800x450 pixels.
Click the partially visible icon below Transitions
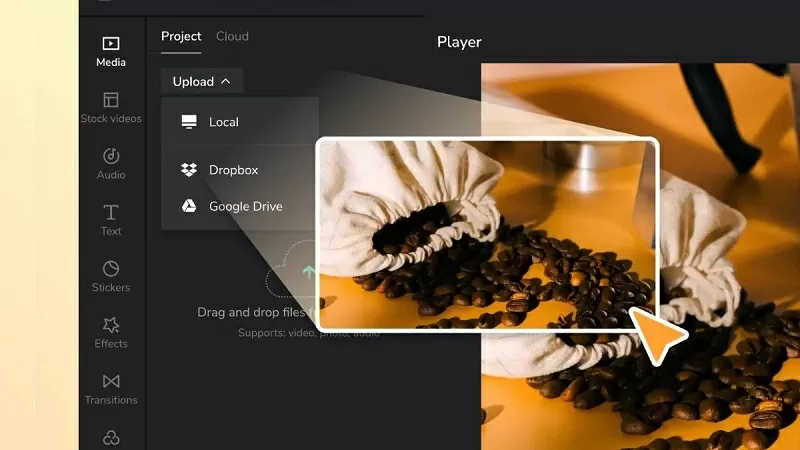click(111, 438)
